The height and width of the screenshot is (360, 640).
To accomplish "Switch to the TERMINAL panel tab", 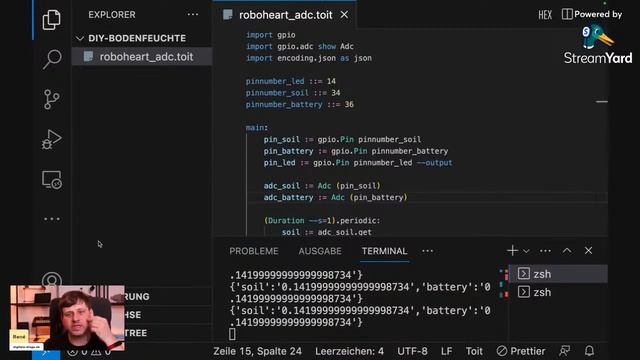I will (384, 251).
